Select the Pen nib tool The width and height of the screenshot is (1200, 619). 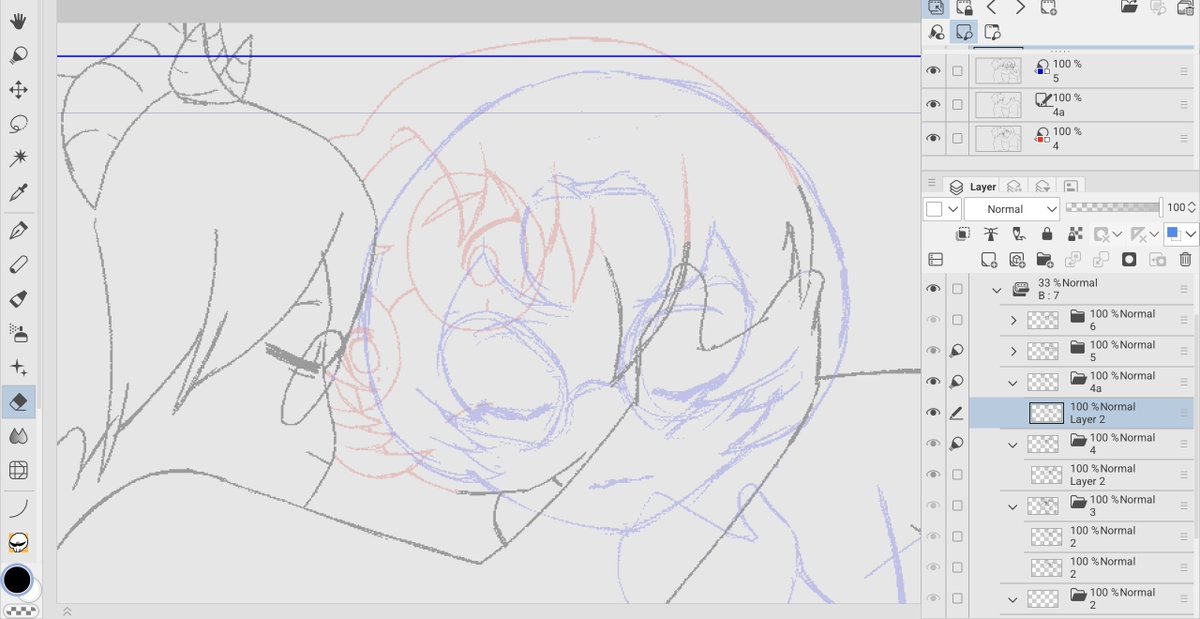[x=18, y=231]
